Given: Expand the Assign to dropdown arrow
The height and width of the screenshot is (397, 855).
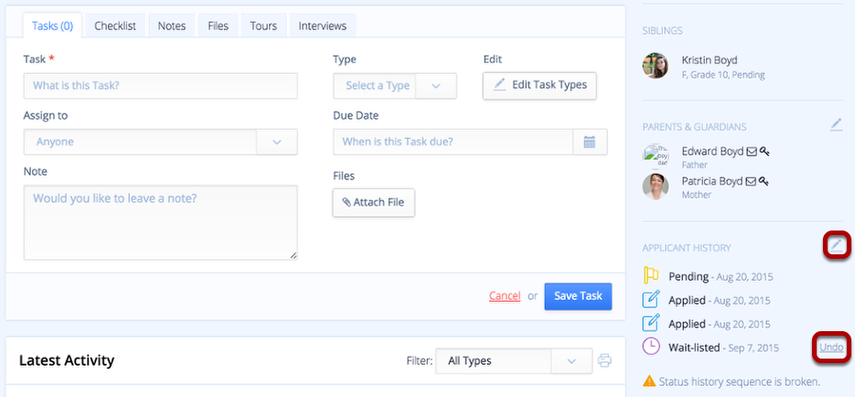Looking at the screenshot, I should 276,142.
